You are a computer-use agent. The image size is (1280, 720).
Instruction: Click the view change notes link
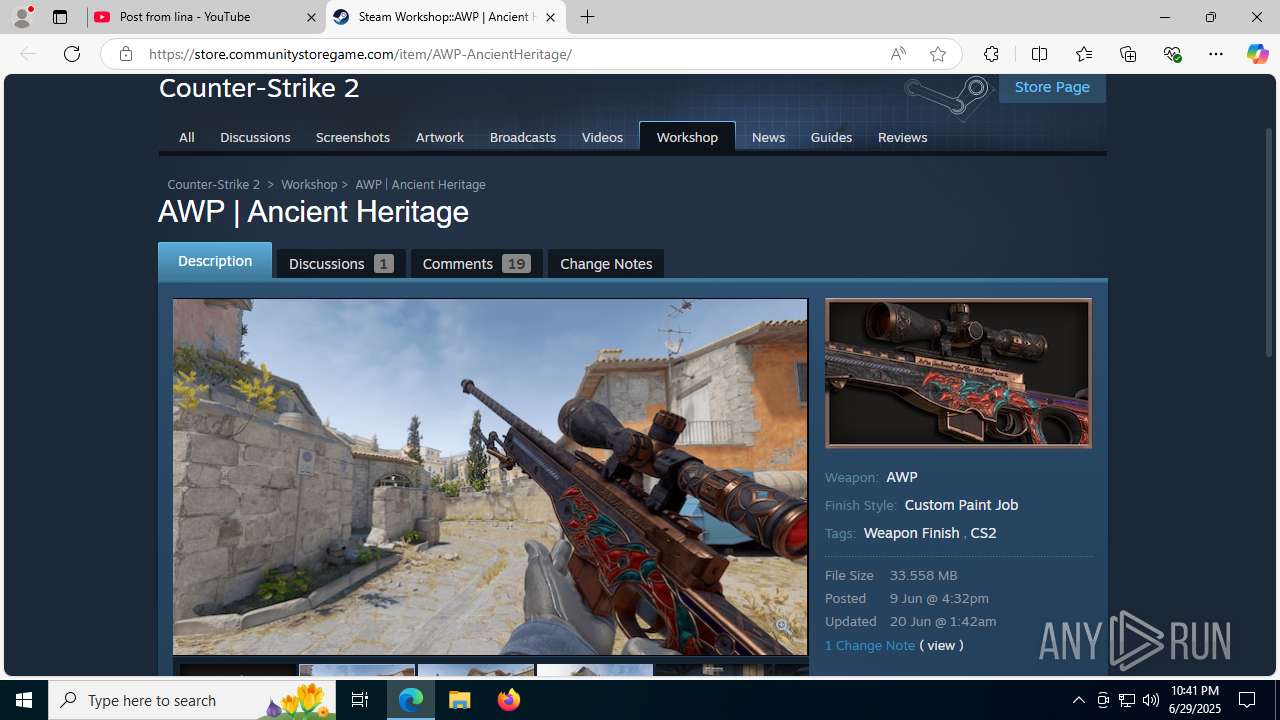tap(941, 646)
